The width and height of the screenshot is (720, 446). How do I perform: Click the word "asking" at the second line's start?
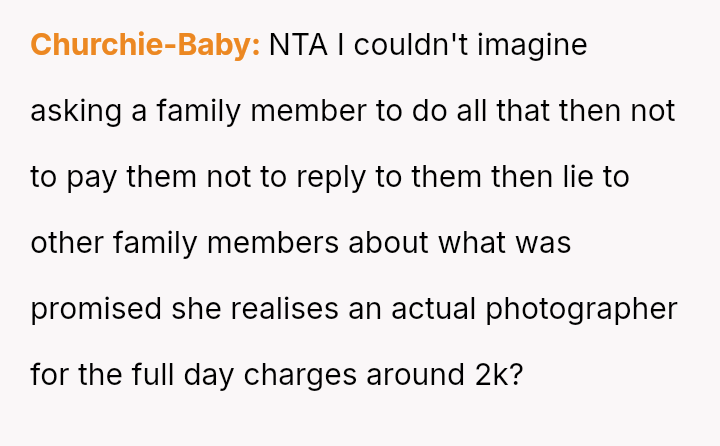point(76,111)
